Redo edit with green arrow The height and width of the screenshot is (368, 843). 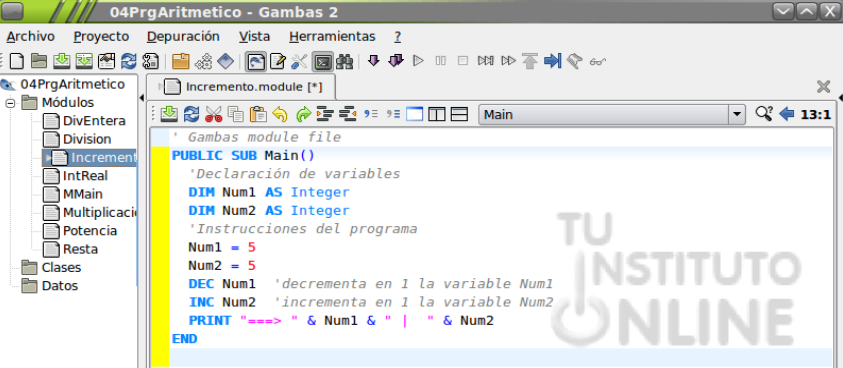tap(303, 114)
